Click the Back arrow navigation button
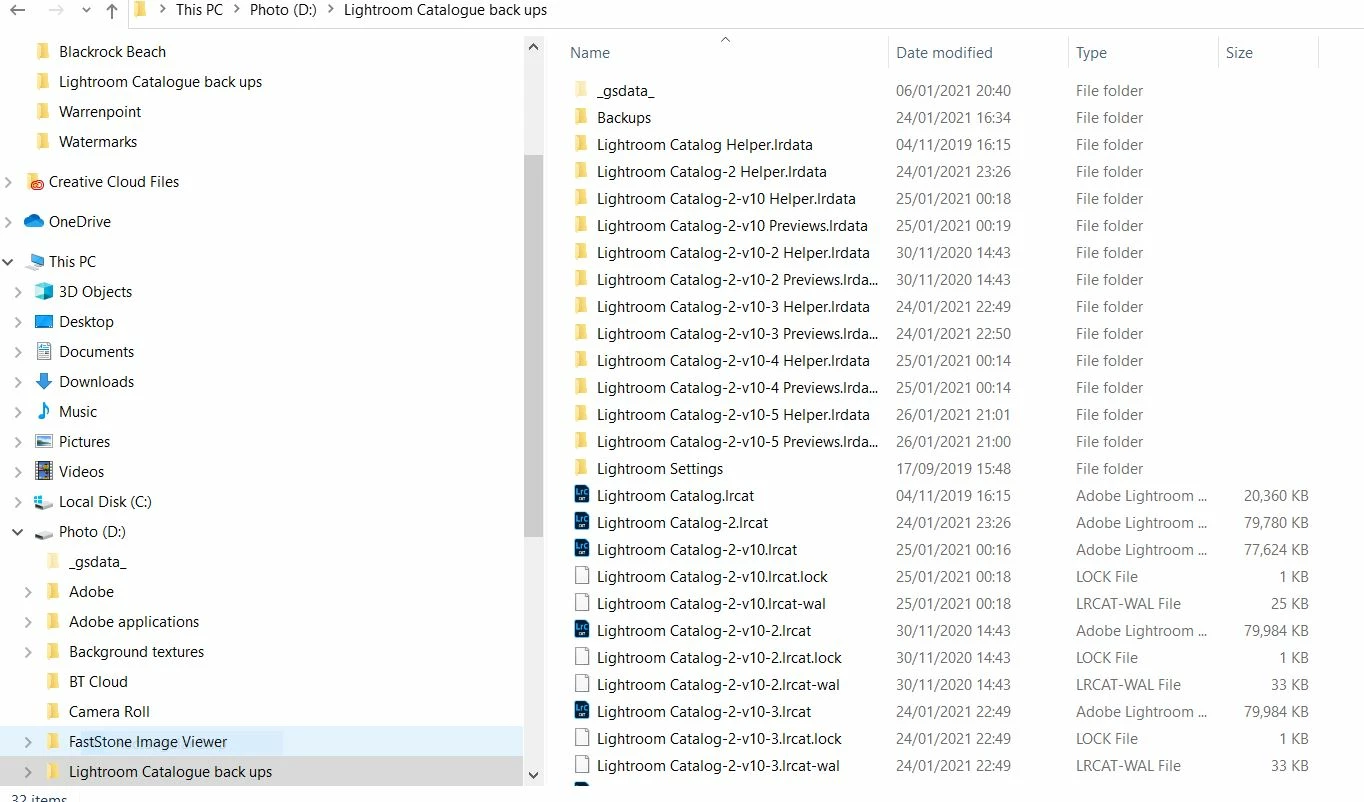 coord(17,10)
